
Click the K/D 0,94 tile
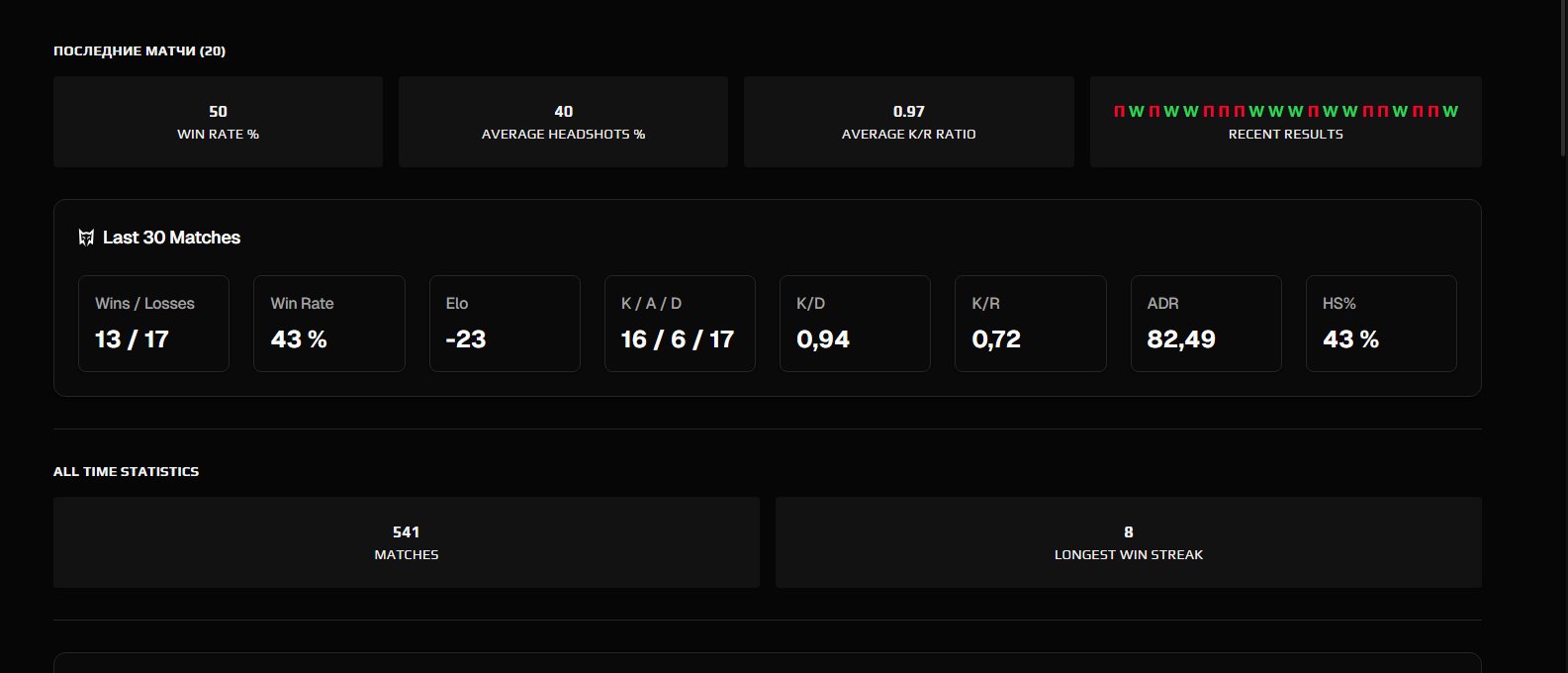point(855,324)
